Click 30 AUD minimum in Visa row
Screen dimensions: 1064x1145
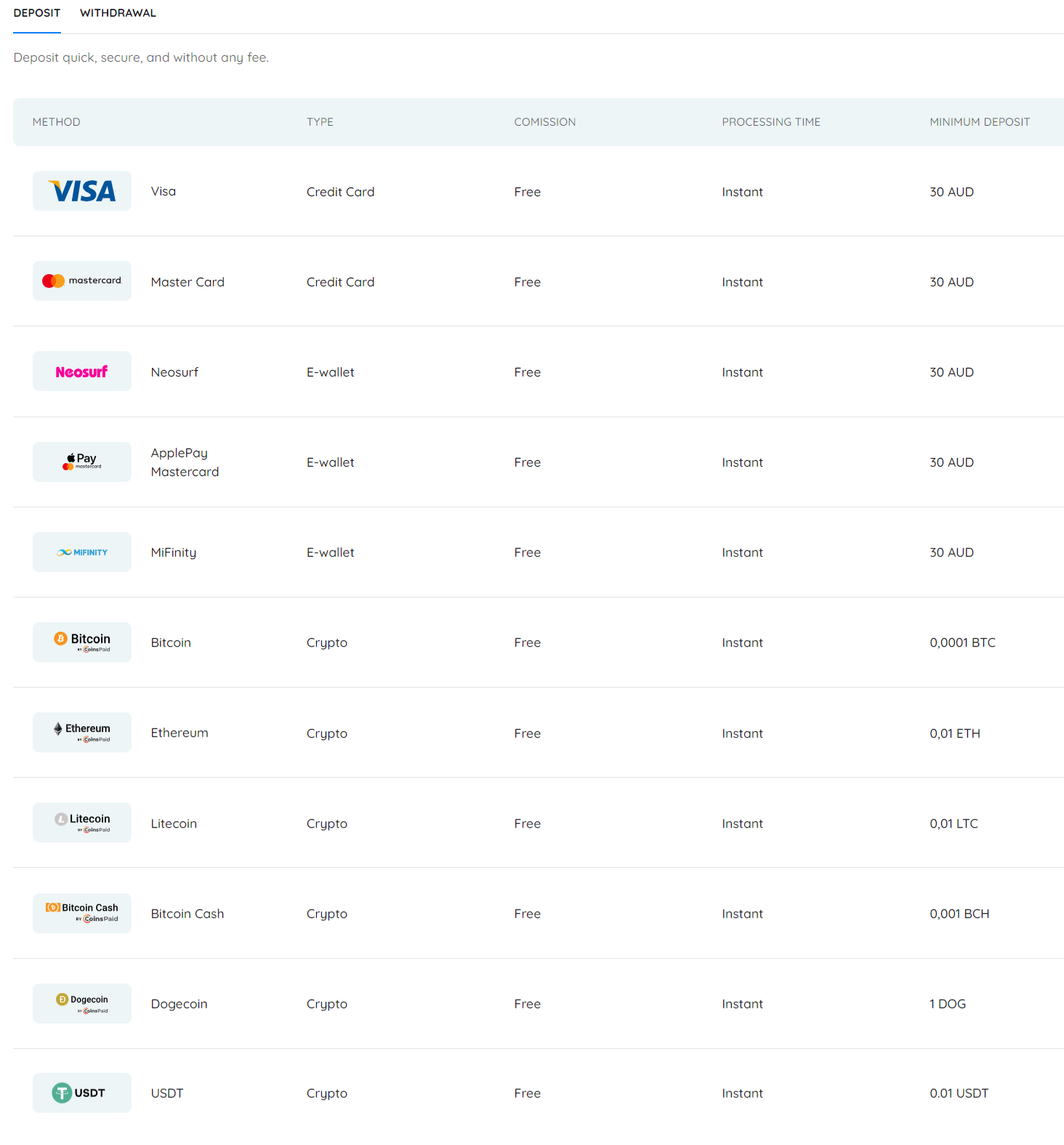pos(951,192)
